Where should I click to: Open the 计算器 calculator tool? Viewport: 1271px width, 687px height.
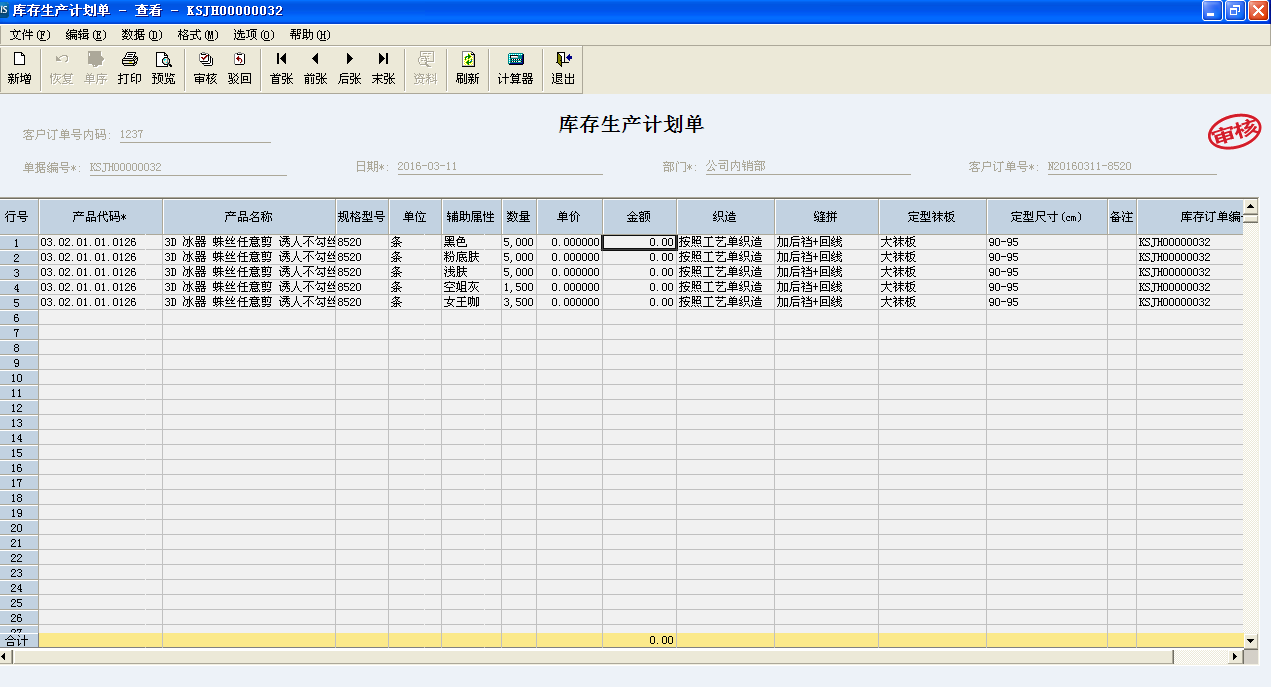click(516, 69)
